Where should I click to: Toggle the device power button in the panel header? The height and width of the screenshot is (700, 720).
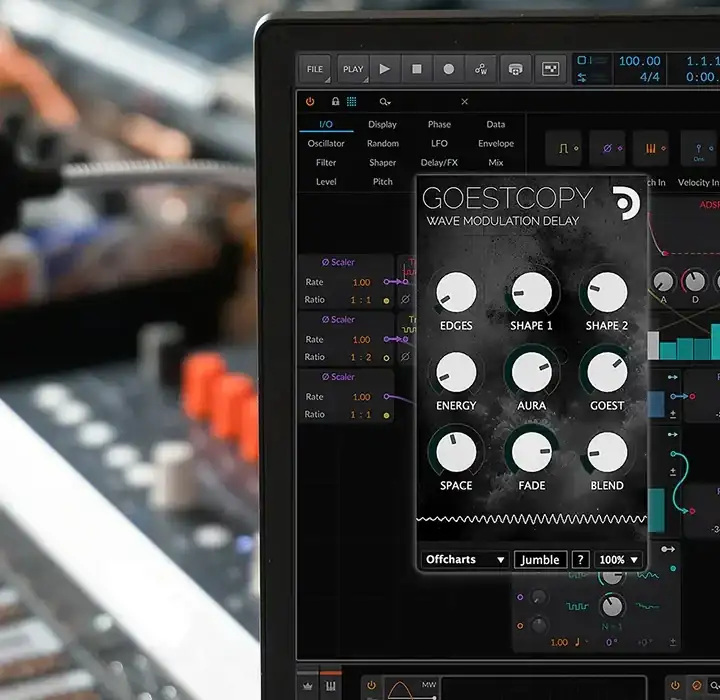pyautogui.click(x=310, y=102)
